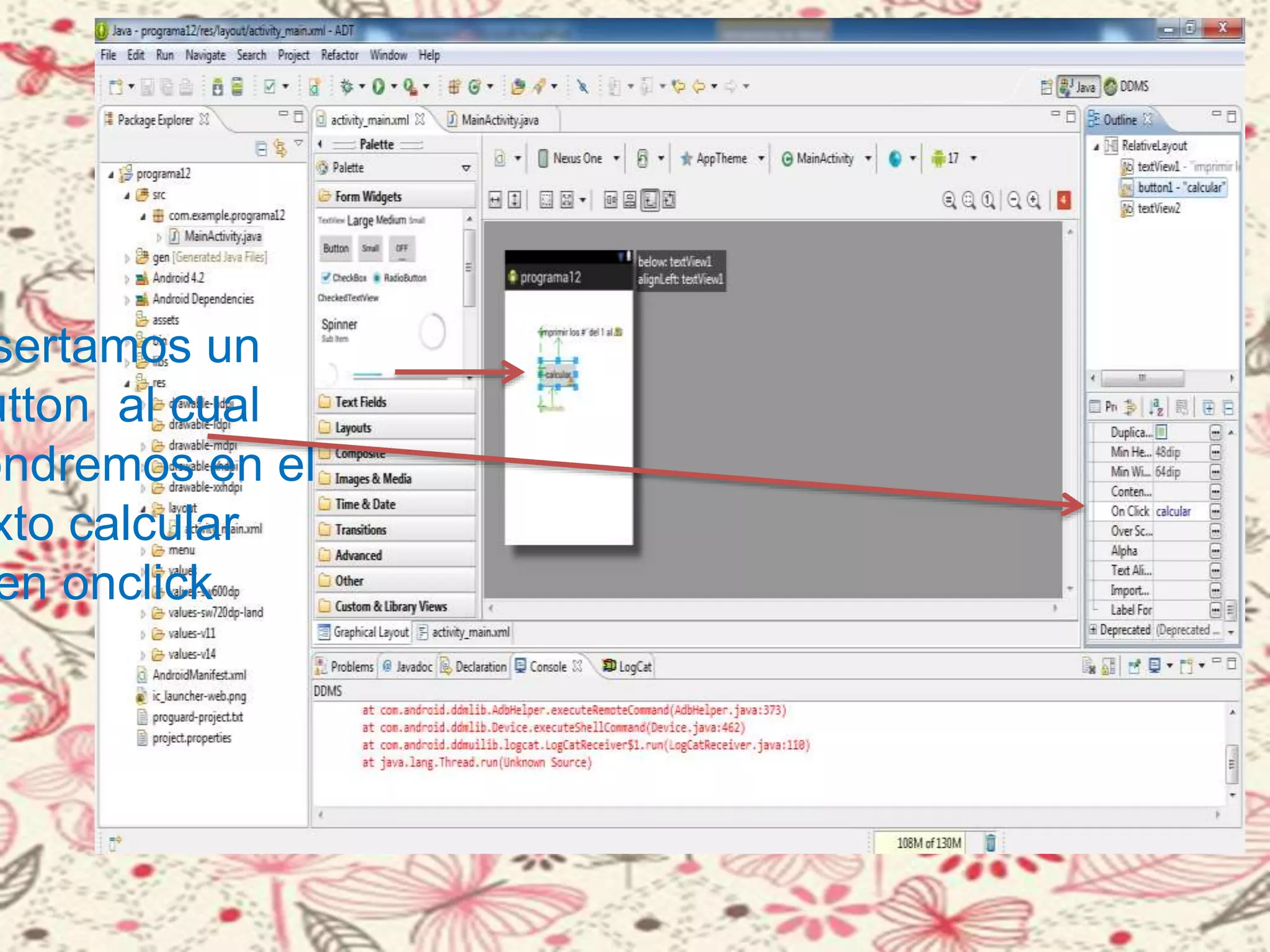Image resolution: width=1270 pixels, height=952 pixels.
Task: Select the RadioButton widget in palette
Action: [x=400, y=278]
